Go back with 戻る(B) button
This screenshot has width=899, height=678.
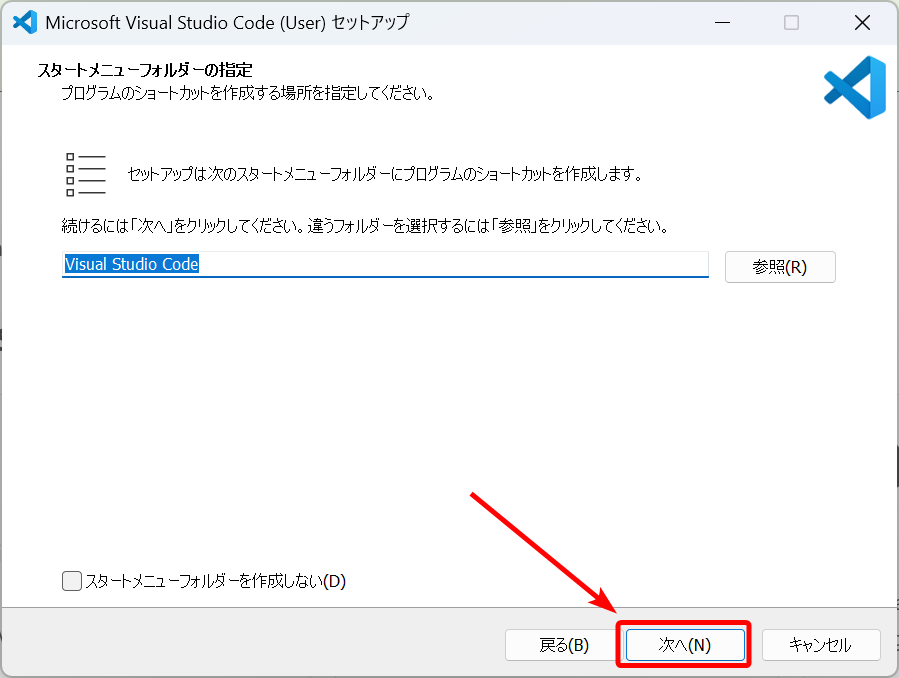564,645
